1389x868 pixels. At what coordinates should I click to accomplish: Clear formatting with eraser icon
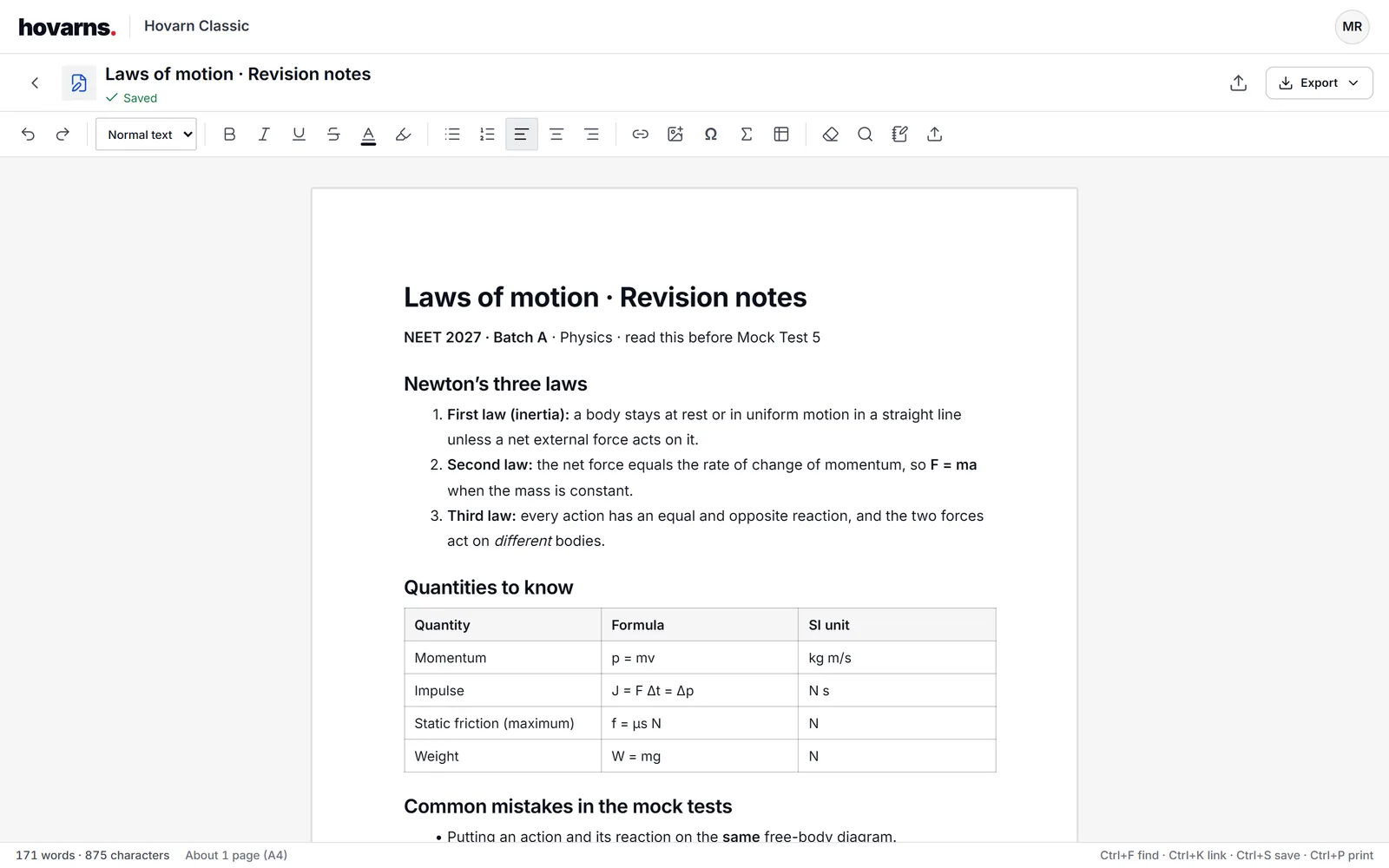click(830, 135)
